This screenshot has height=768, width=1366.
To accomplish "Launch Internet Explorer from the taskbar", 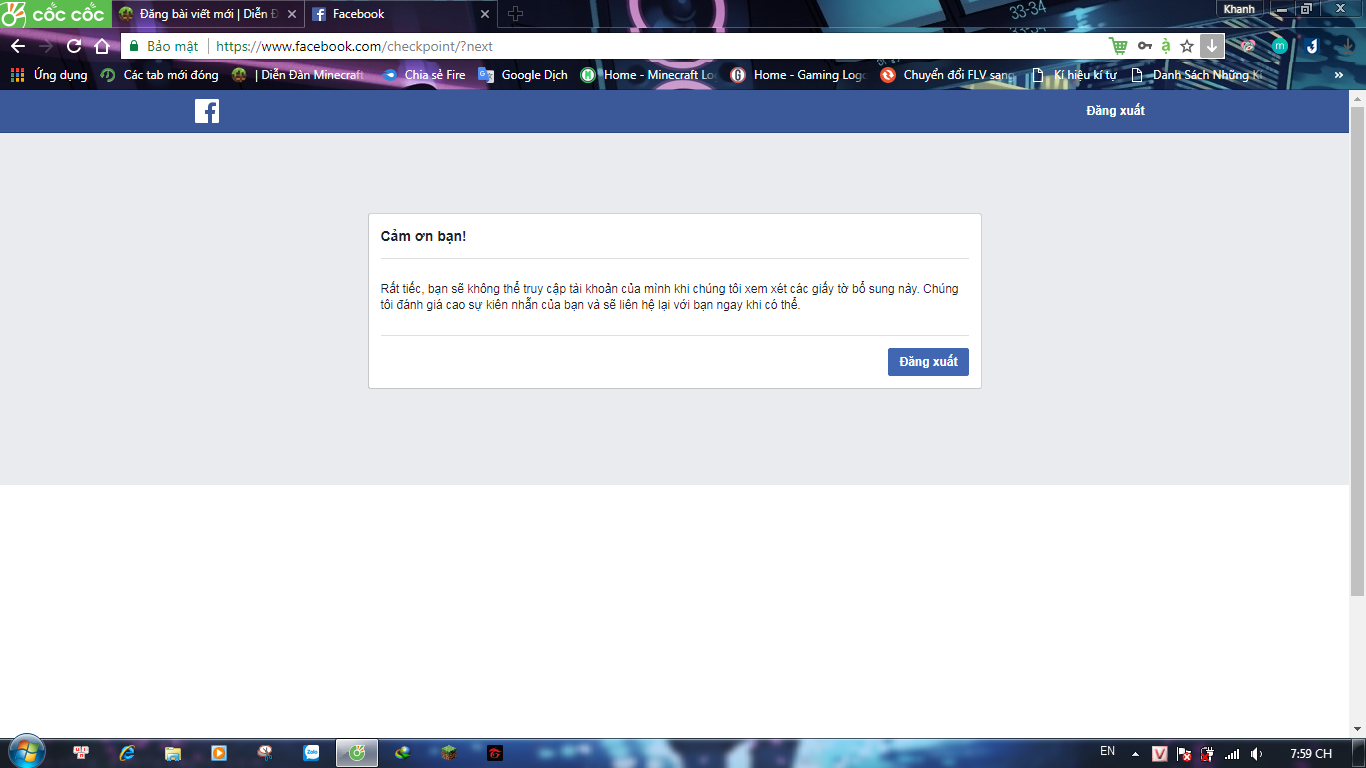I will 127,753.
